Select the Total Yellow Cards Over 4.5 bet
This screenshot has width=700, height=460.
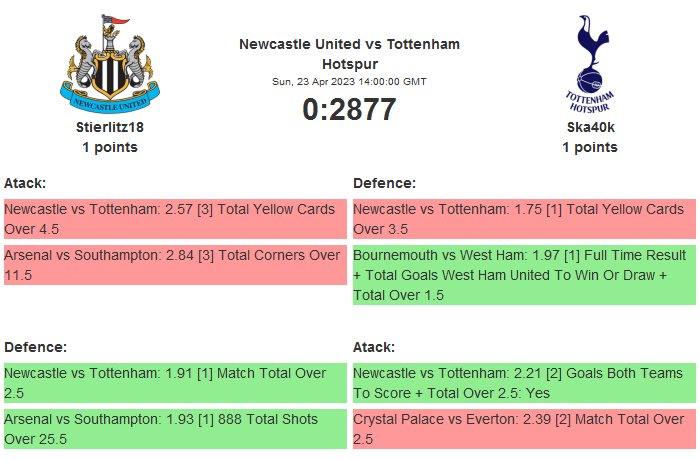pyautogui.click(x=175, y=219)
